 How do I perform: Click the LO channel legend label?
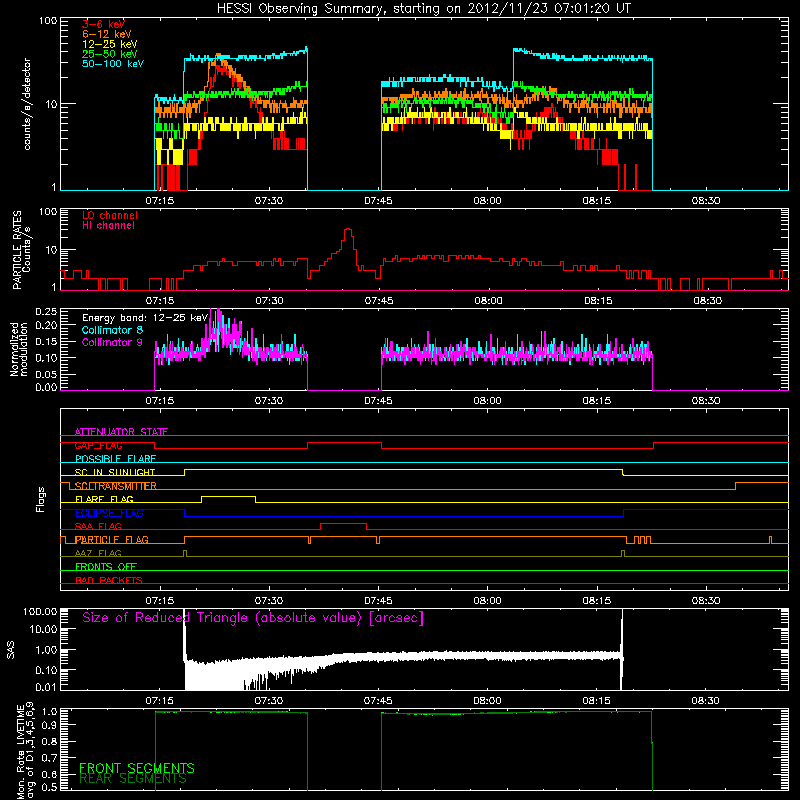pyautogui.click(x=110, y=216)
